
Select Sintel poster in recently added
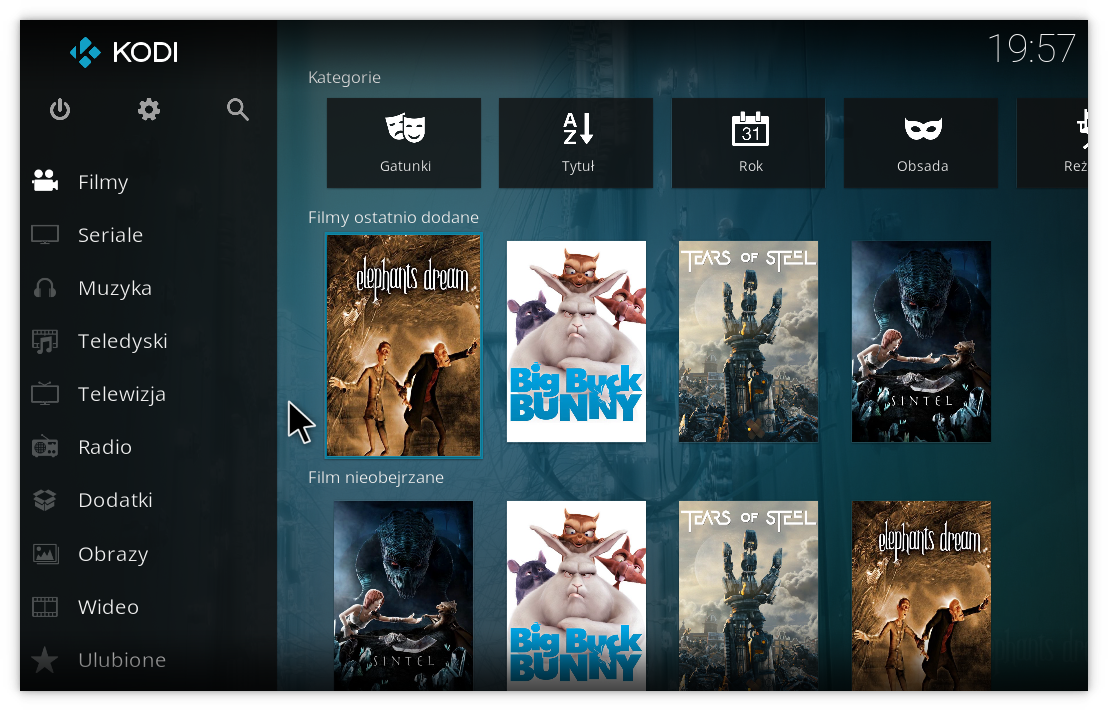point(921,341)
